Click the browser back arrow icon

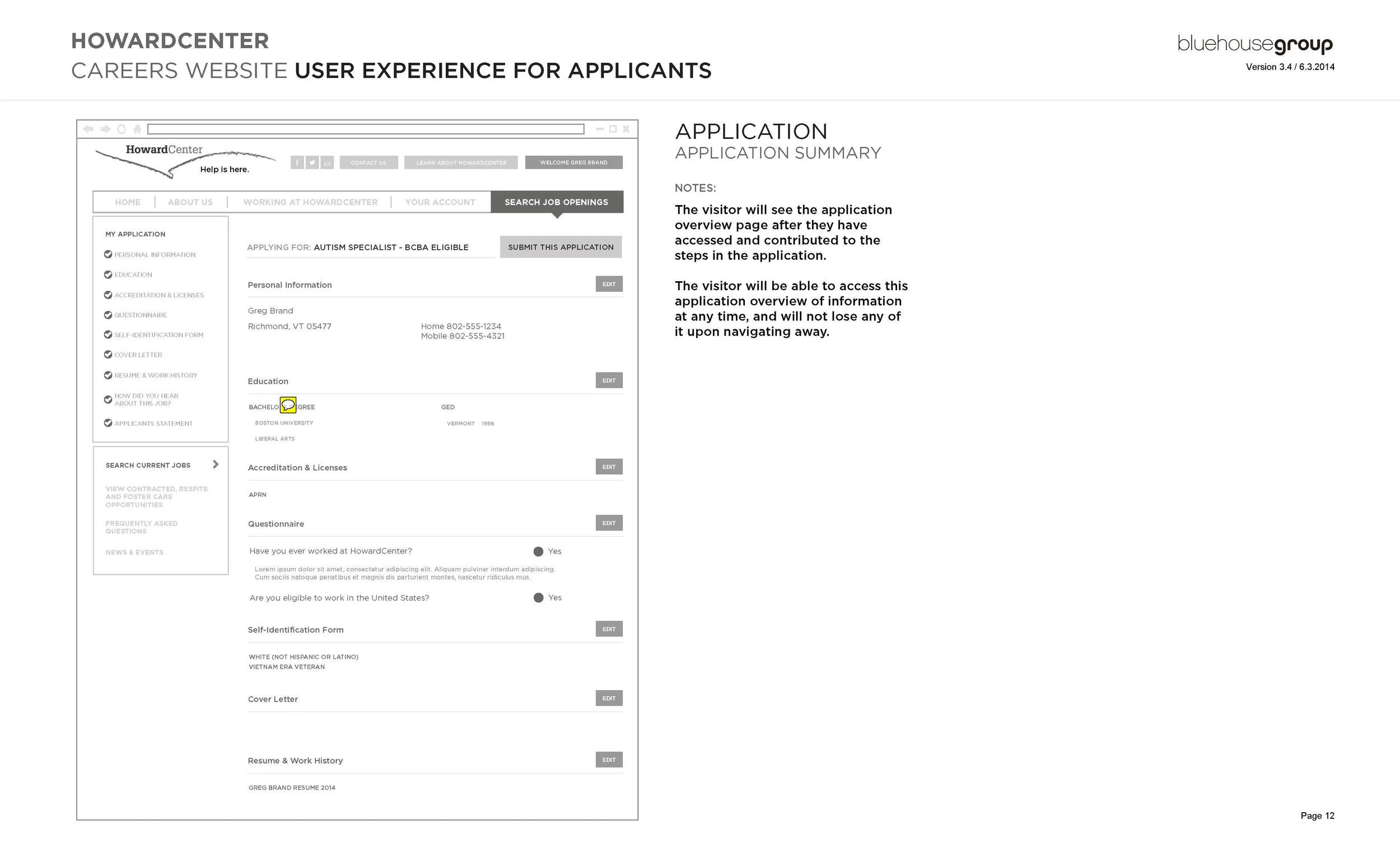pyautogui.click(x=88, y=129)
